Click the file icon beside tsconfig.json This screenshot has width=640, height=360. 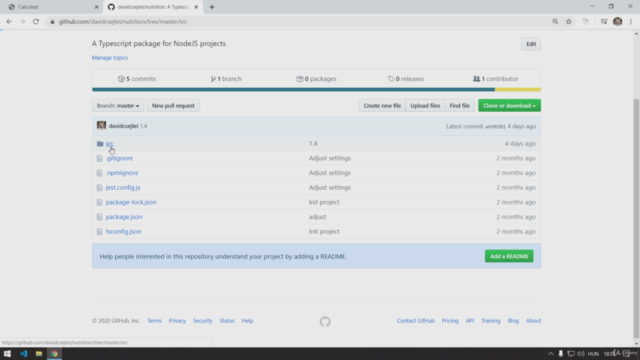(100, 231)
